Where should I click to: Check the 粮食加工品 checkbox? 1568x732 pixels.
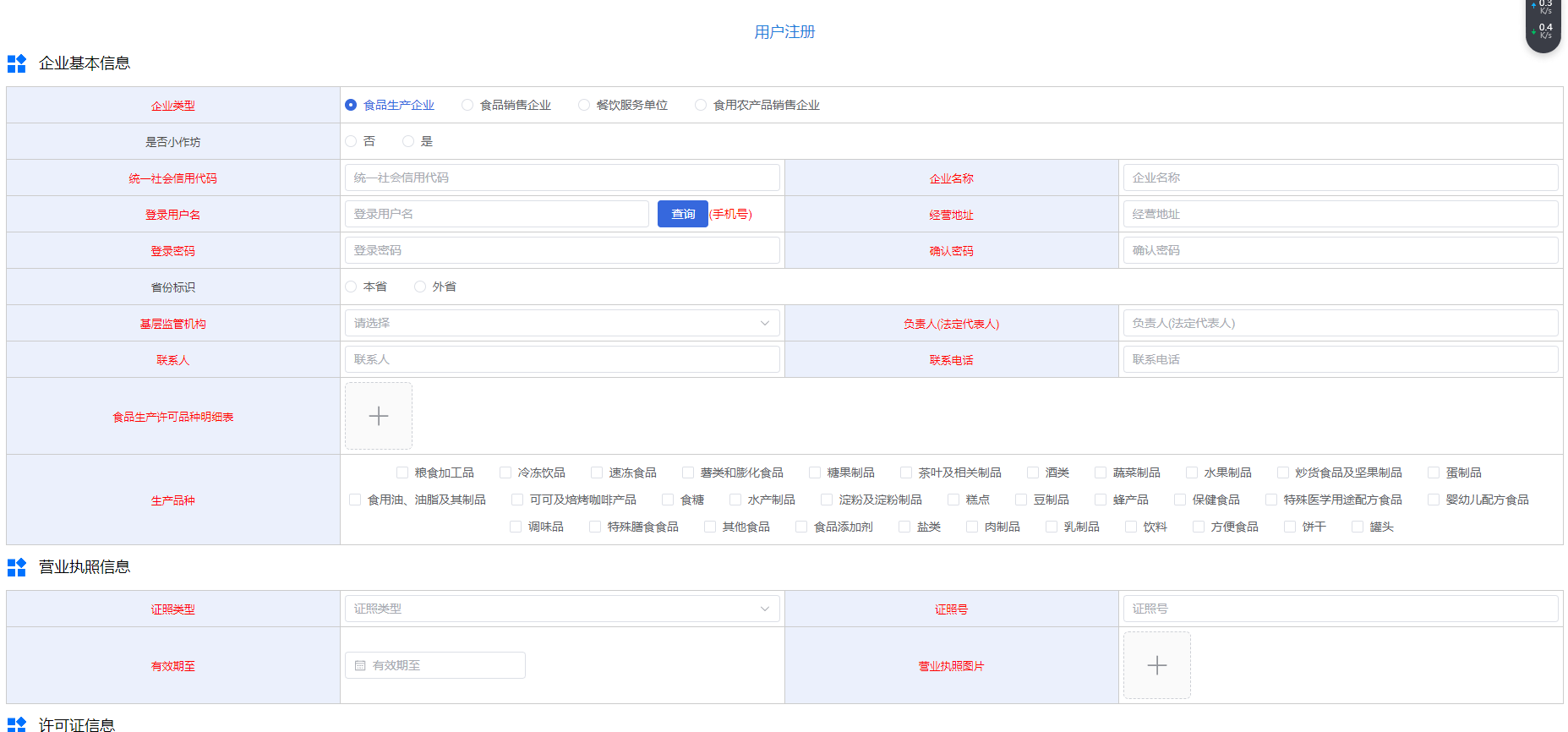pos(402,473)
